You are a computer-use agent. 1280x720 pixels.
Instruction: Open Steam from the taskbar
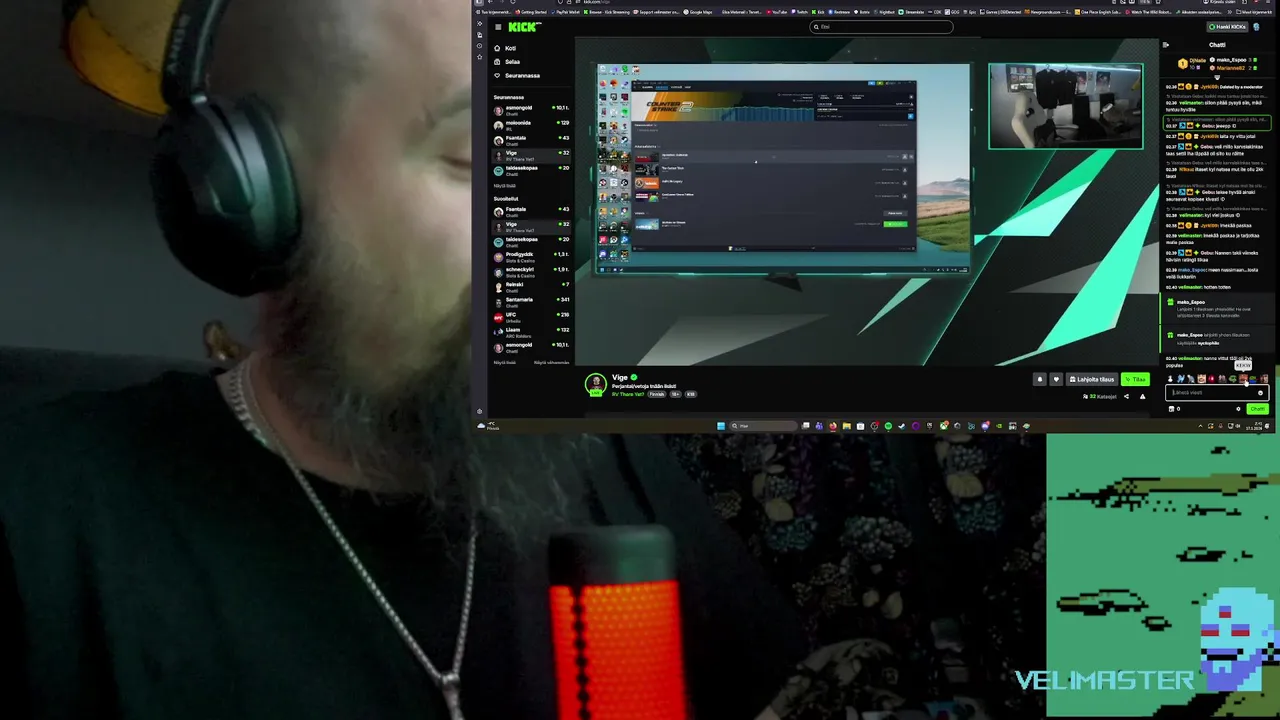point(901,426)
